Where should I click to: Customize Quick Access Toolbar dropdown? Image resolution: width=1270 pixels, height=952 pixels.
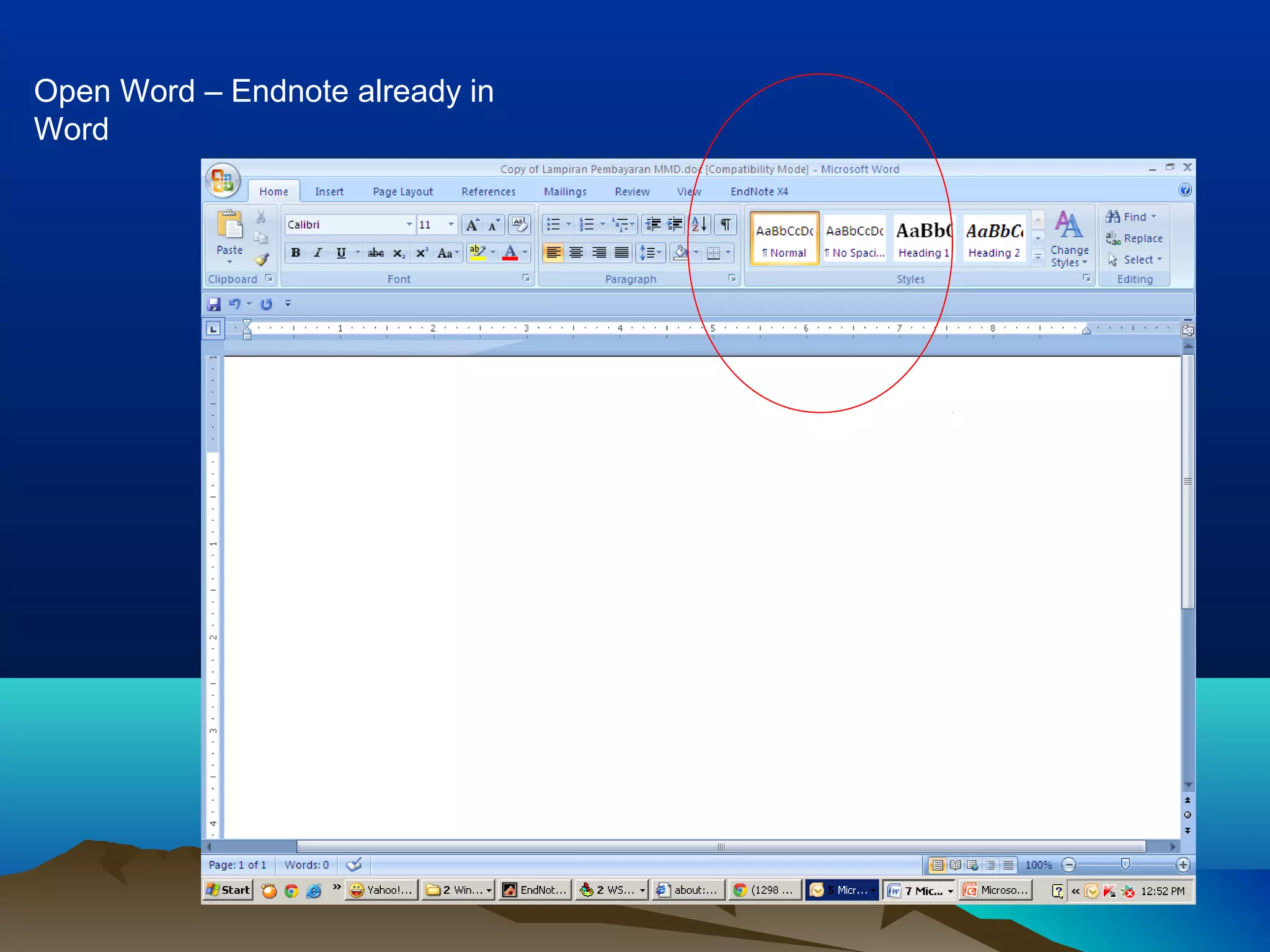click(288, 304)
